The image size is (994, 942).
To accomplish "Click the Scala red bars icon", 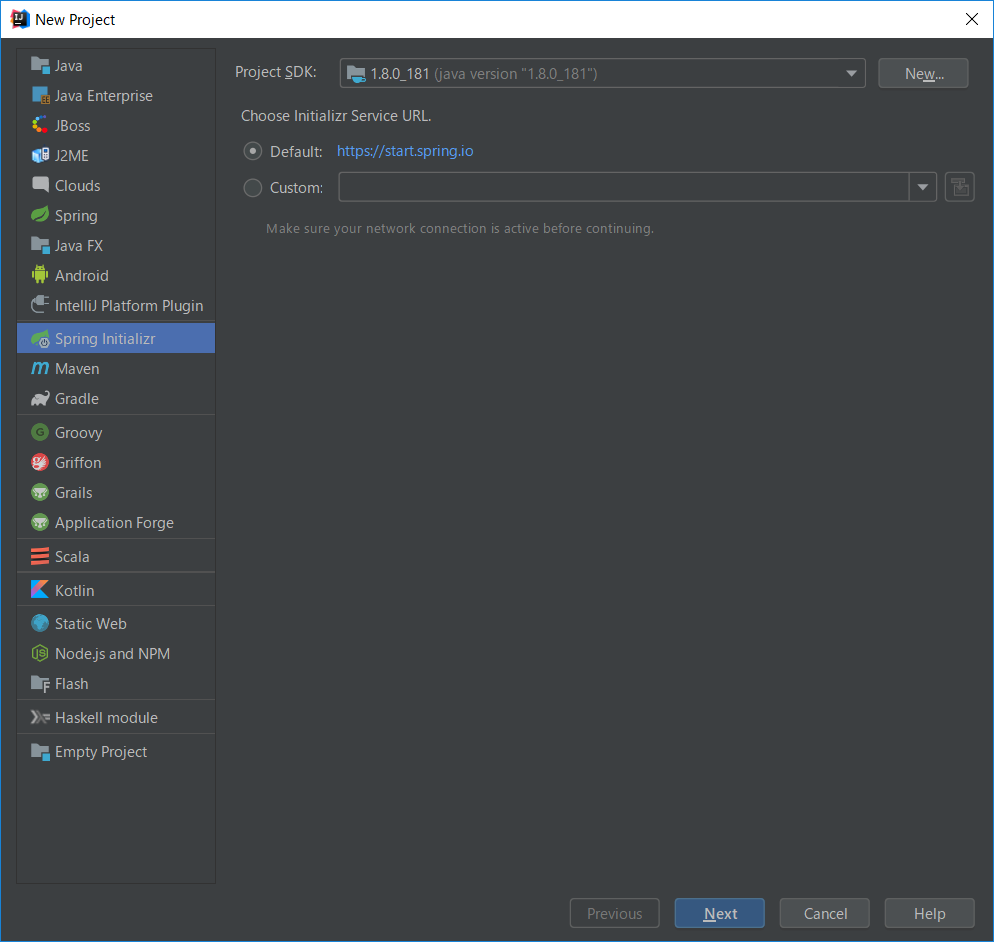I will click(x=40, y=556).
